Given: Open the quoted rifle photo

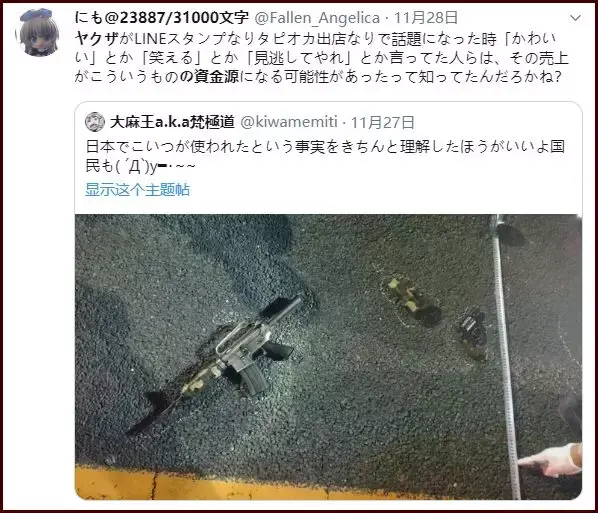Looking at the screenshot, I should coord(328,357).
